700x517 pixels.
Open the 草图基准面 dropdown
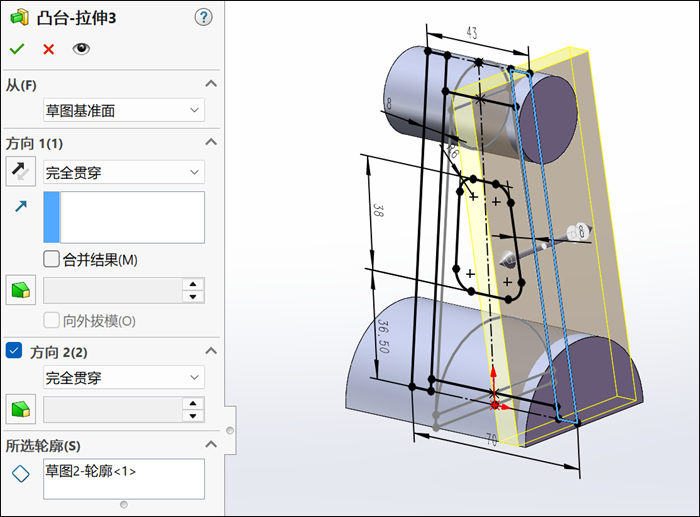[123, 110]
